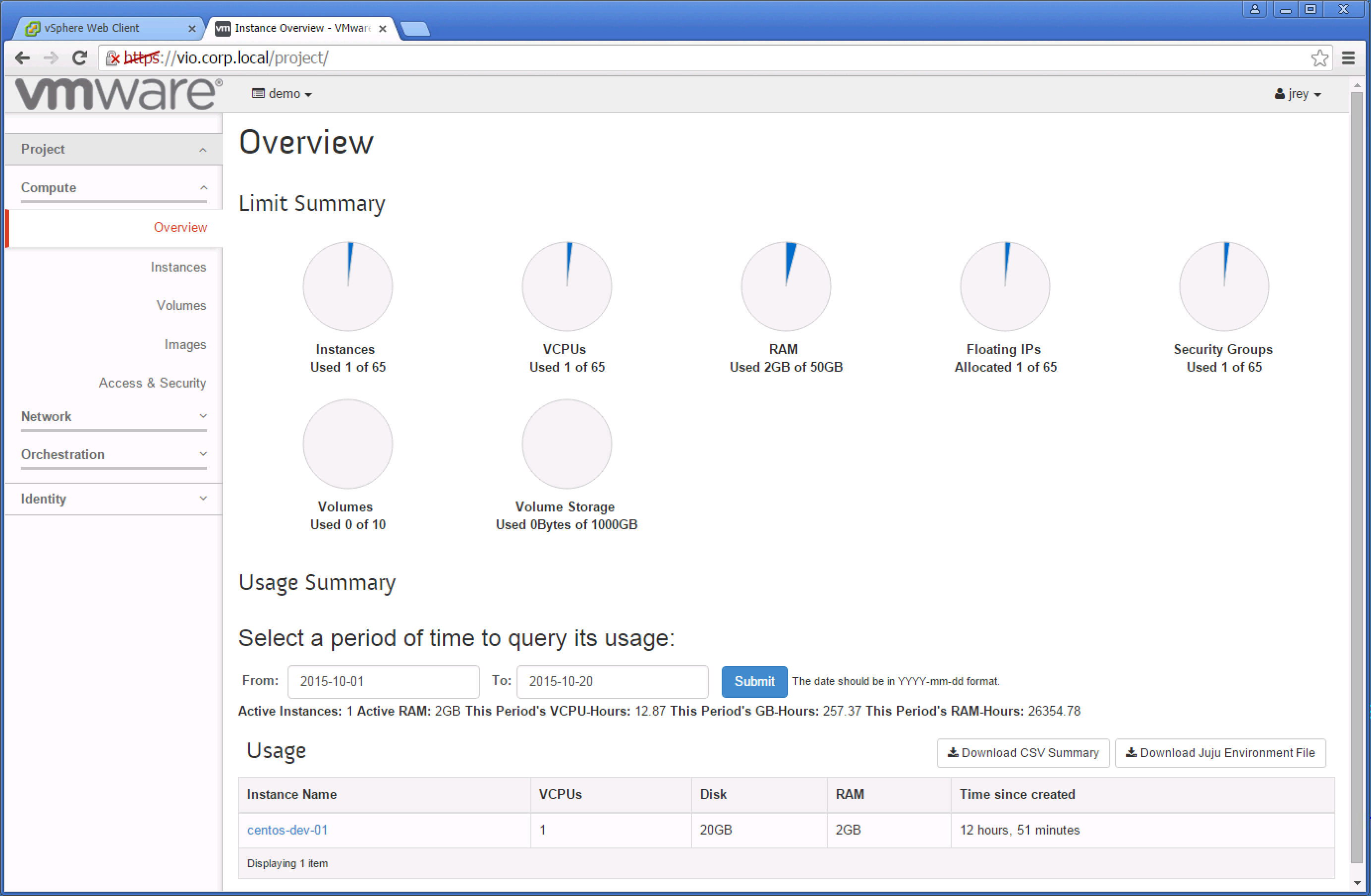Click the insecure HTTPS lock icon

pyautogui.click(x=114, y=57)
